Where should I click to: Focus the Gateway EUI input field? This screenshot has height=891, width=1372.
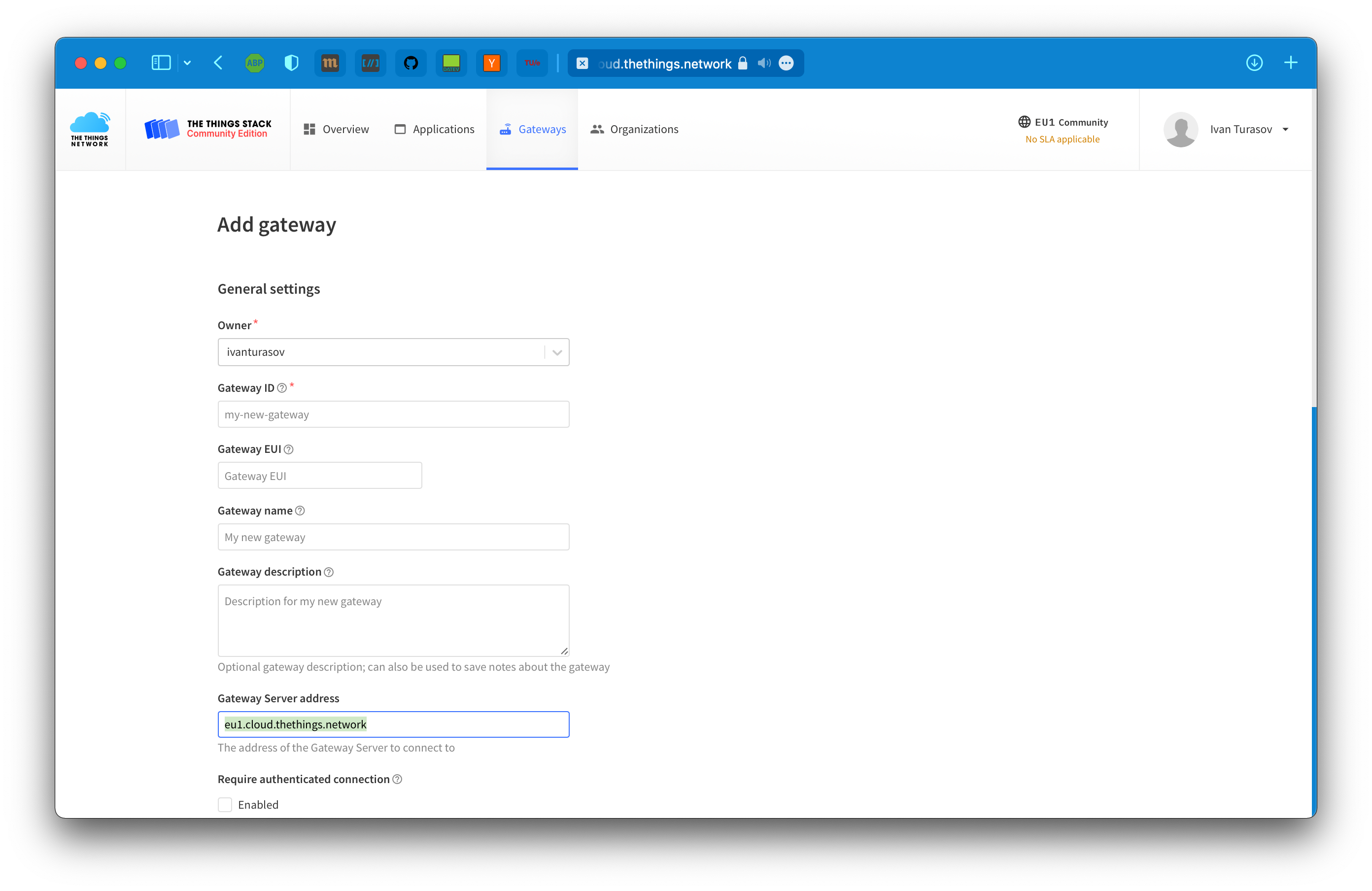click(319, 476)
